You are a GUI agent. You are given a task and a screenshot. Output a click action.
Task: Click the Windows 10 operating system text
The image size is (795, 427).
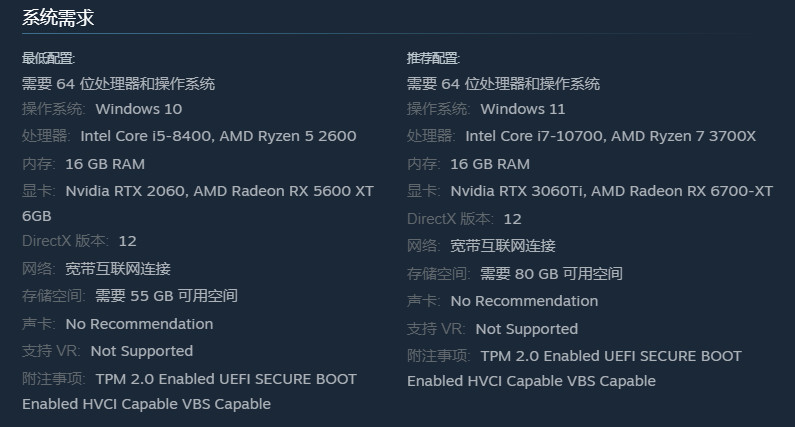pos(139,109)
